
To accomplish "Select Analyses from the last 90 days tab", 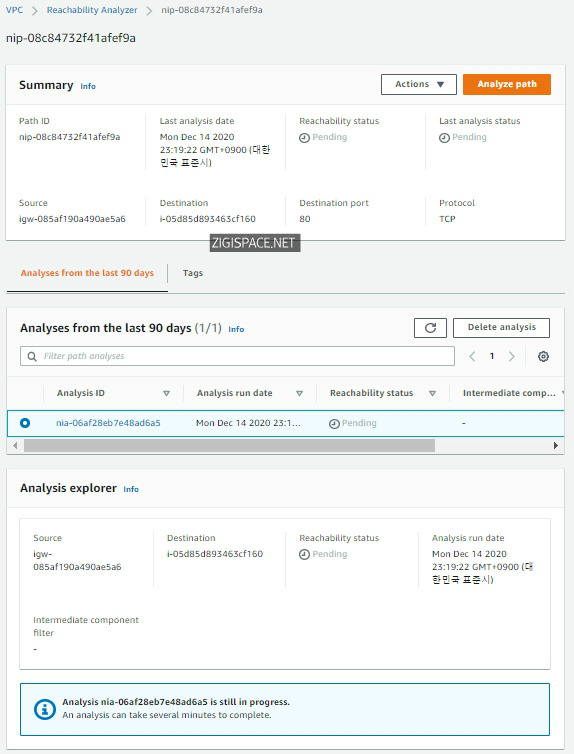I will (x=87, y=273).
